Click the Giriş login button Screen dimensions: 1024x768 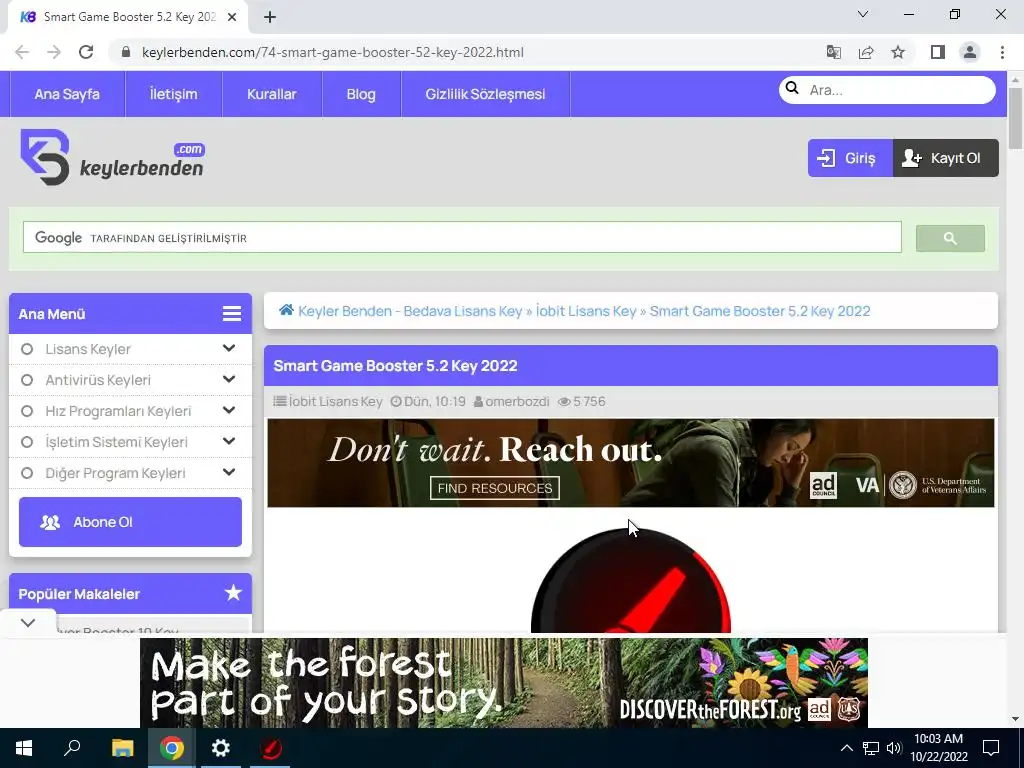click(x=850, y=158)
